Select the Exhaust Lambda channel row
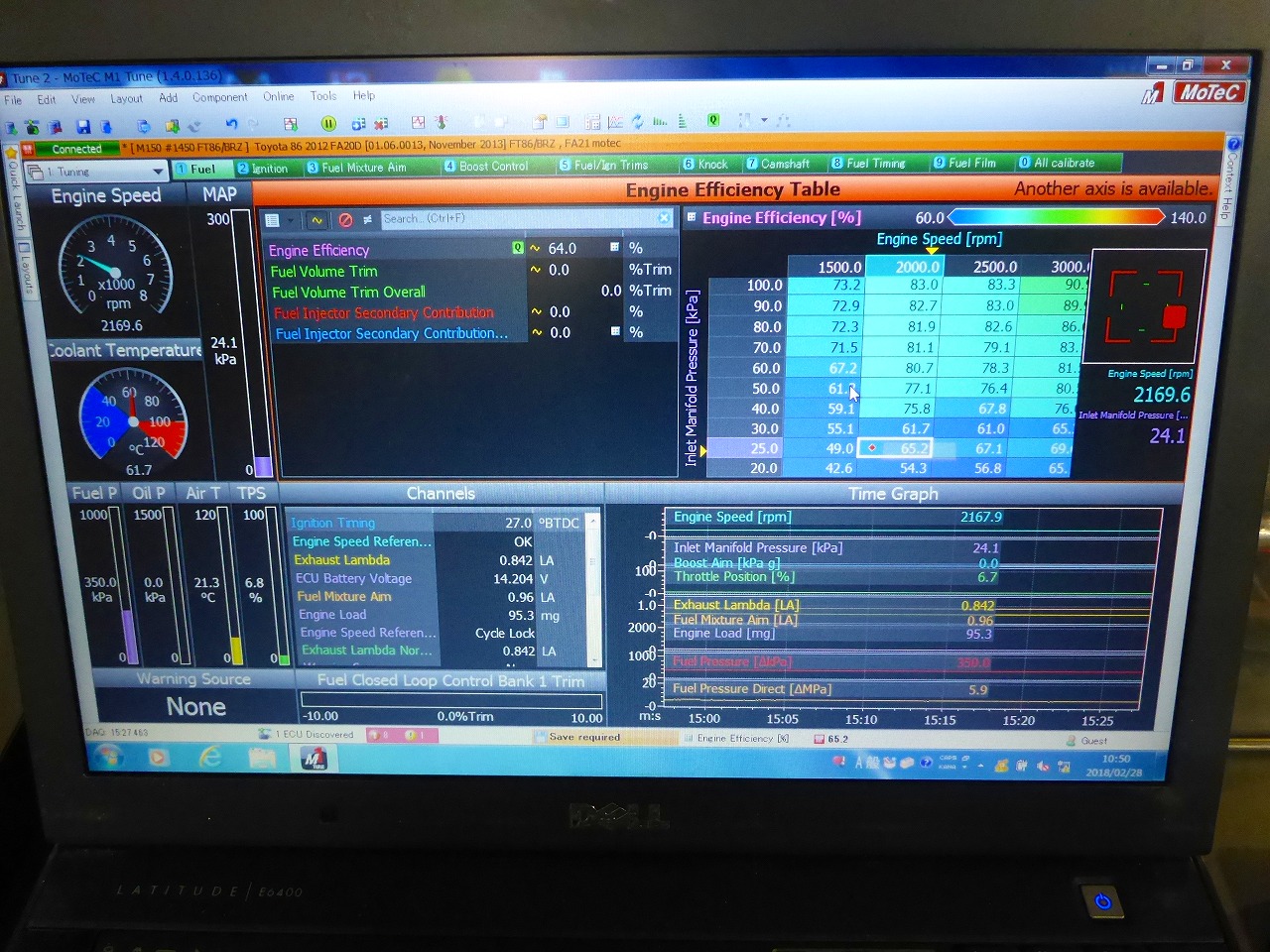The image size is (1270, 952). click(x=437, y=560)
